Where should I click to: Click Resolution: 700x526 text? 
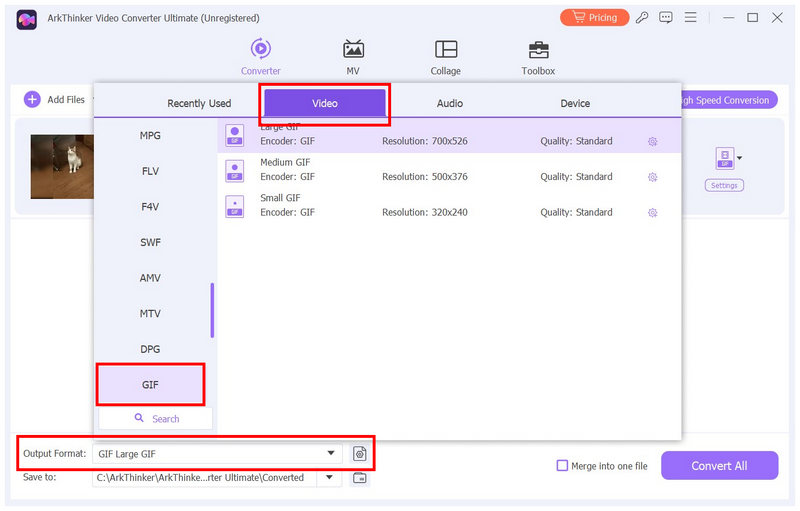(x=424, y=141)
